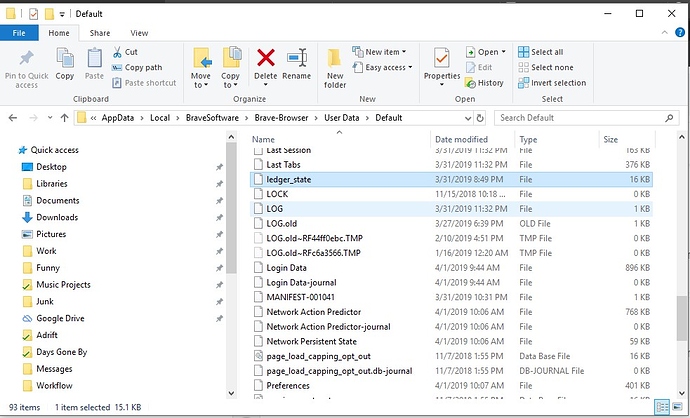
Task: Click Copy path in ribbon
Action: click(137, 67)
